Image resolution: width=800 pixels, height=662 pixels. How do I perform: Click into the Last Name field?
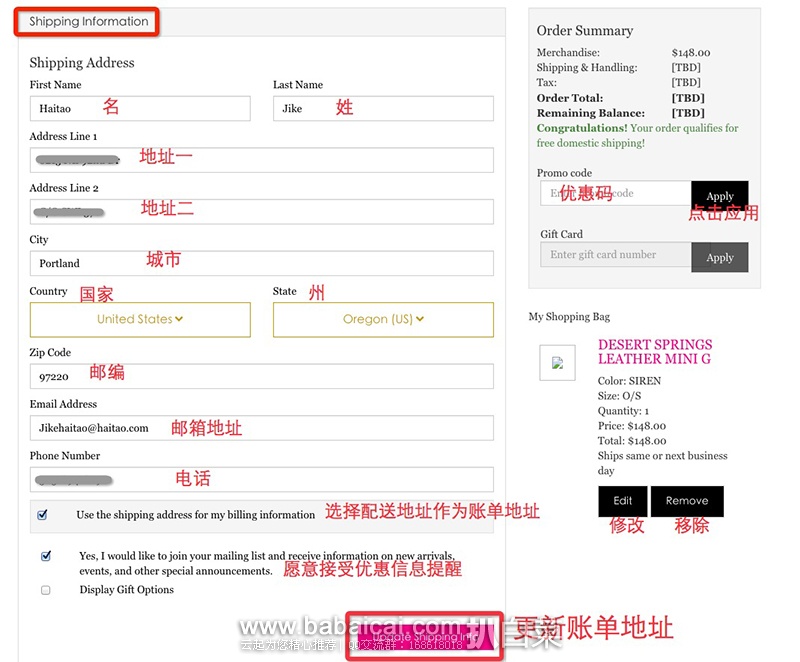[383, 108]
